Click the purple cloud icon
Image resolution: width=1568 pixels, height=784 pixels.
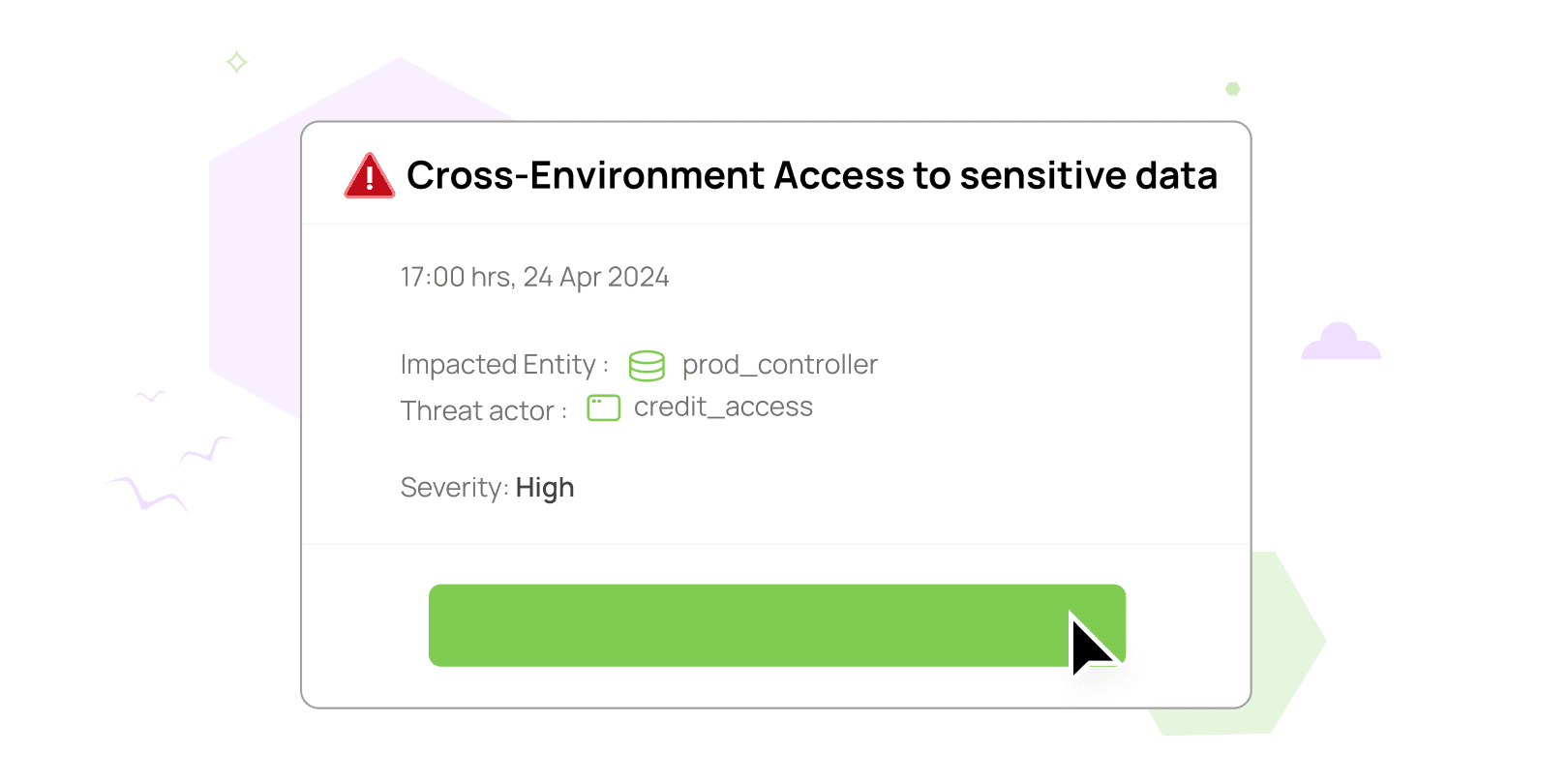(x=1341, y=343)
